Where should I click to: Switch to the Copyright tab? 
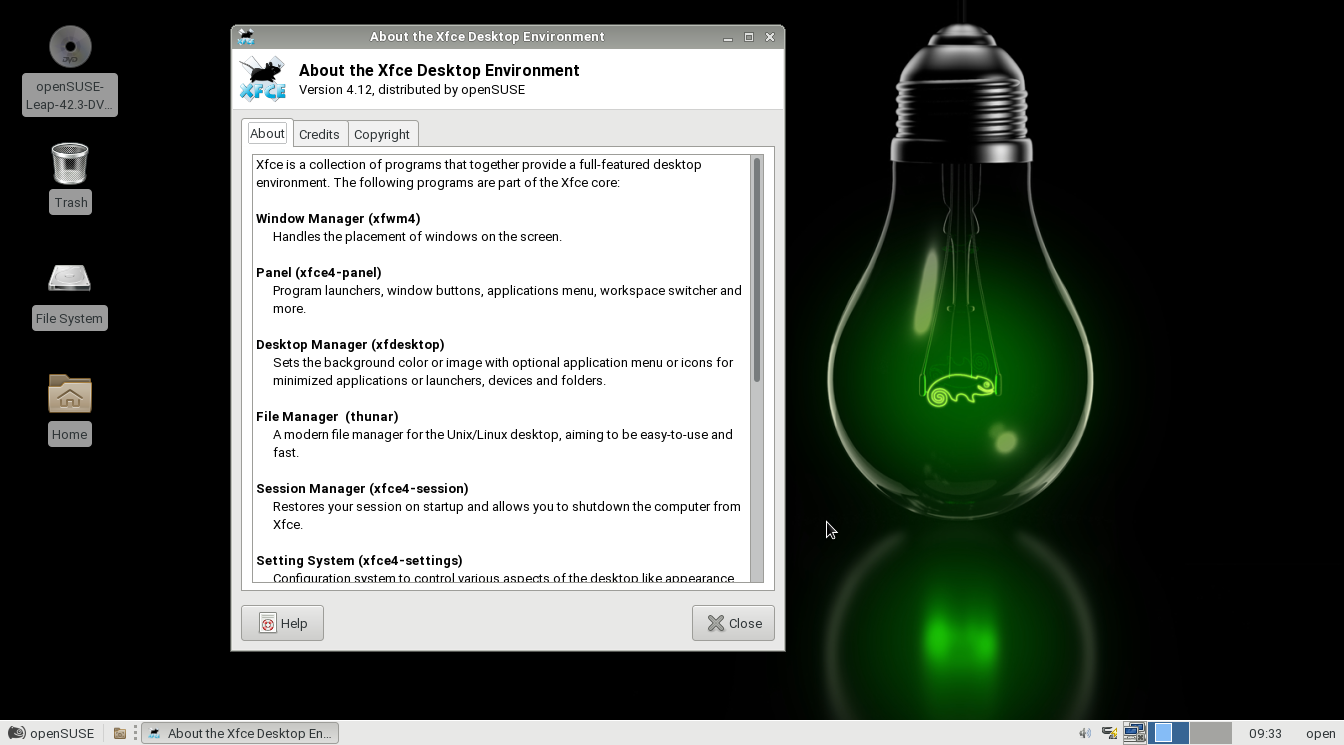pyautogui.click(x=381, y=134)
